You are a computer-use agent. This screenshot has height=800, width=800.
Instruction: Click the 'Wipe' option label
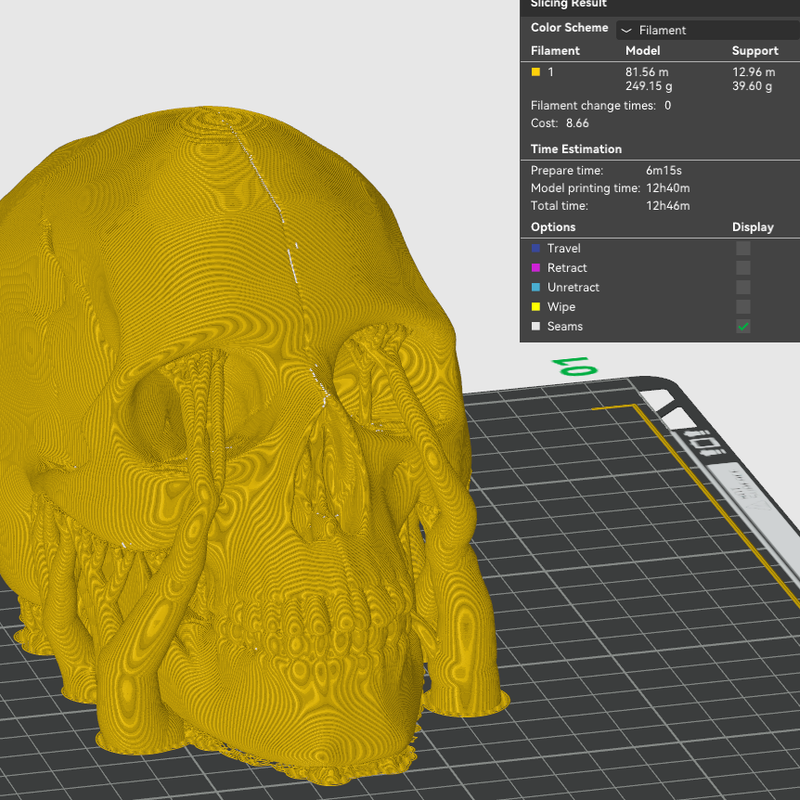pyautogui.click(x=561, y=307)
